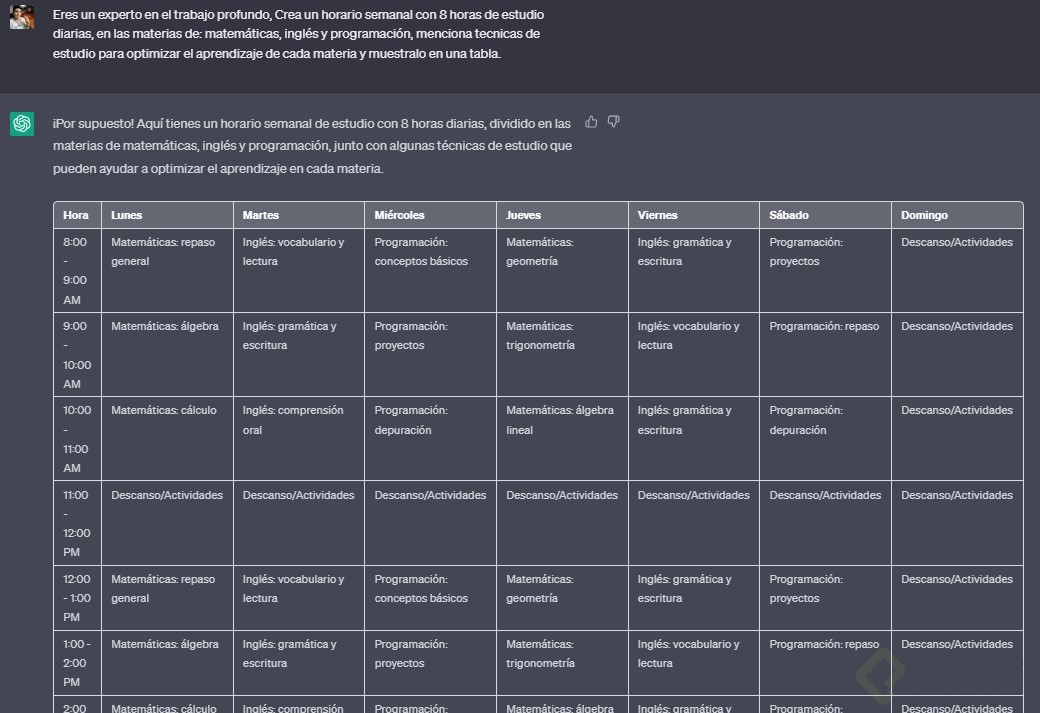The height and width of the screenshot is (713, 1040).
Task: Click the 11:00 - 12:00 PM time cell
Action: [x=76, y=523]
